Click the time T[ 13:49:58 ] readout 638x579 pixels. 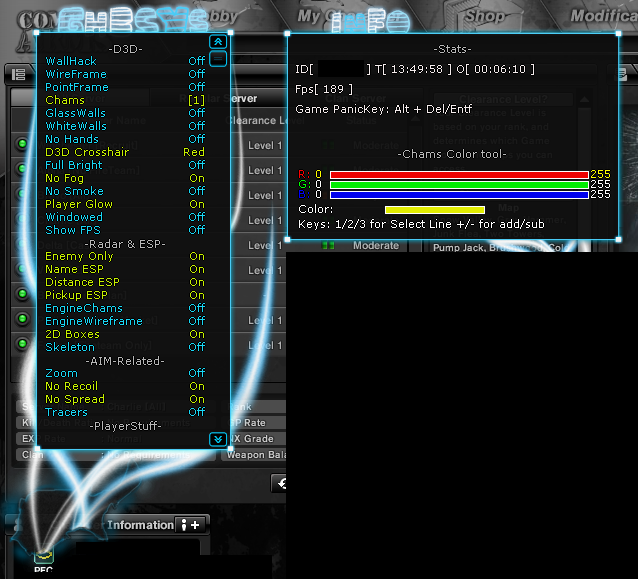pos(413,69)
